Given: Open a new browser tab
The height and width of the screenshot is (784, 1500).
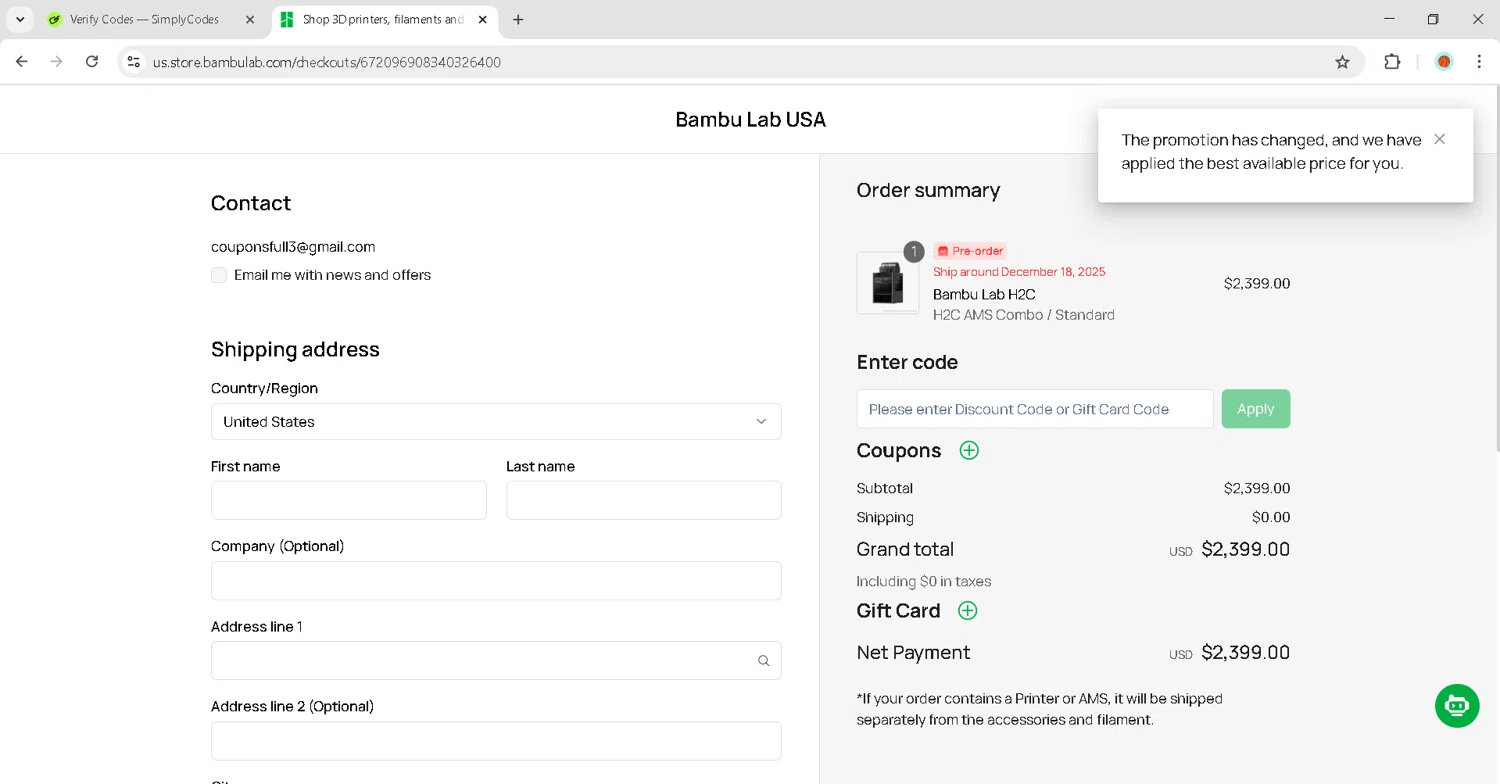Looking at the screenshot, I should 518,20.
